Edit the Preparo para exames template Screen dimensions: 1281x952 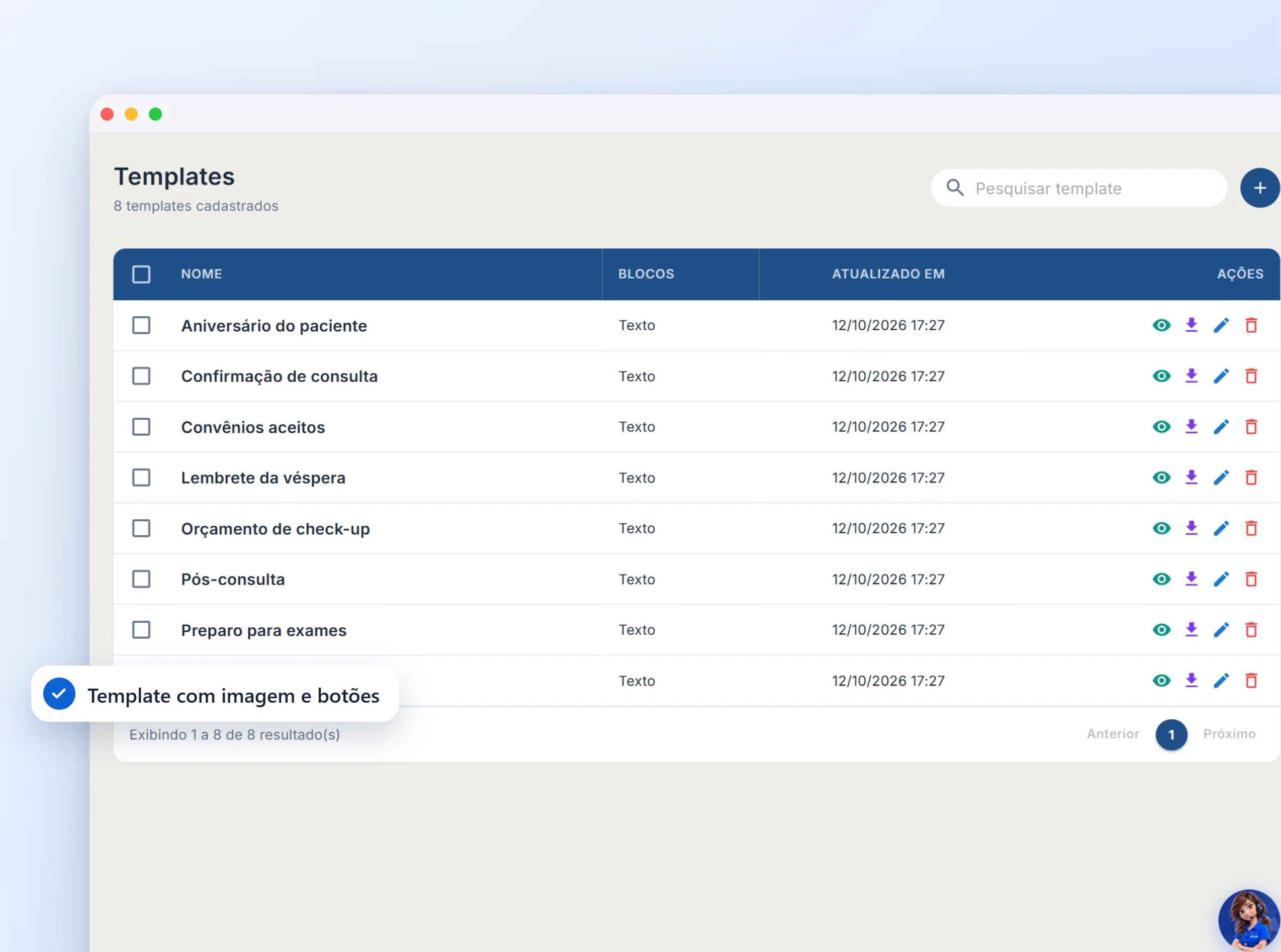point(1221,629)
